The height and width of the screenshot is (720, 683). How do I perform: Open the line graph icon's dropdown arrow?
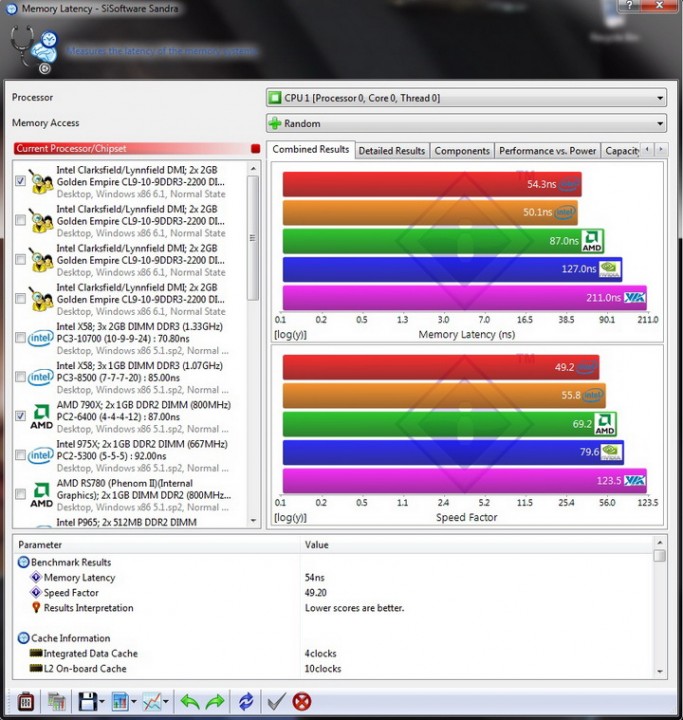(166, 702)
